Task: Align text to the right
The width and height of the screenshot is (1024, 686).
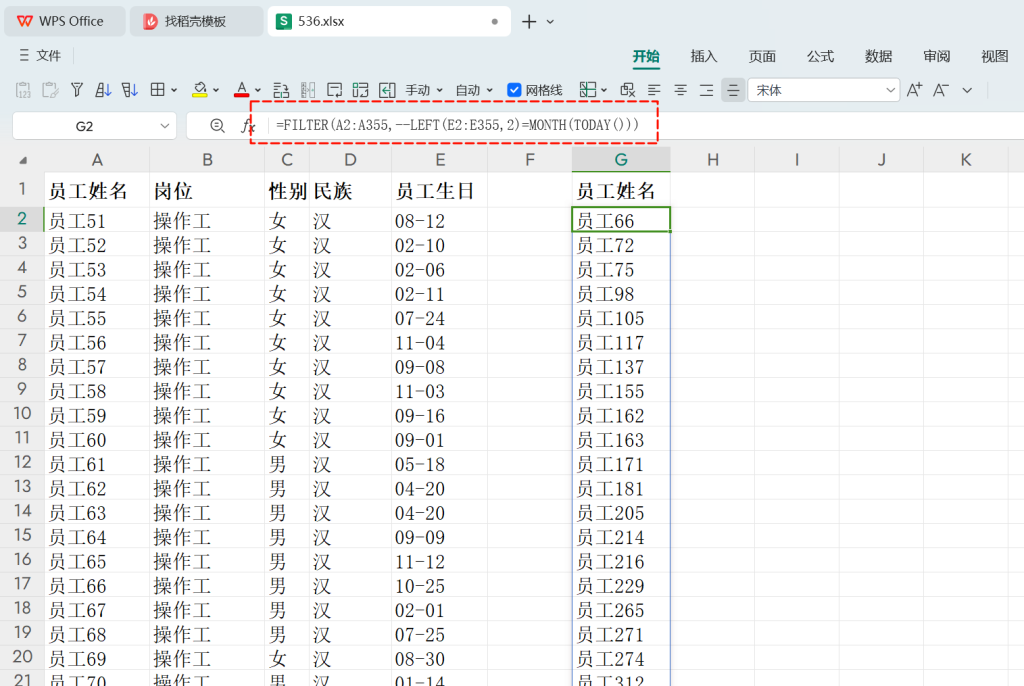Action: click(707, 90)
